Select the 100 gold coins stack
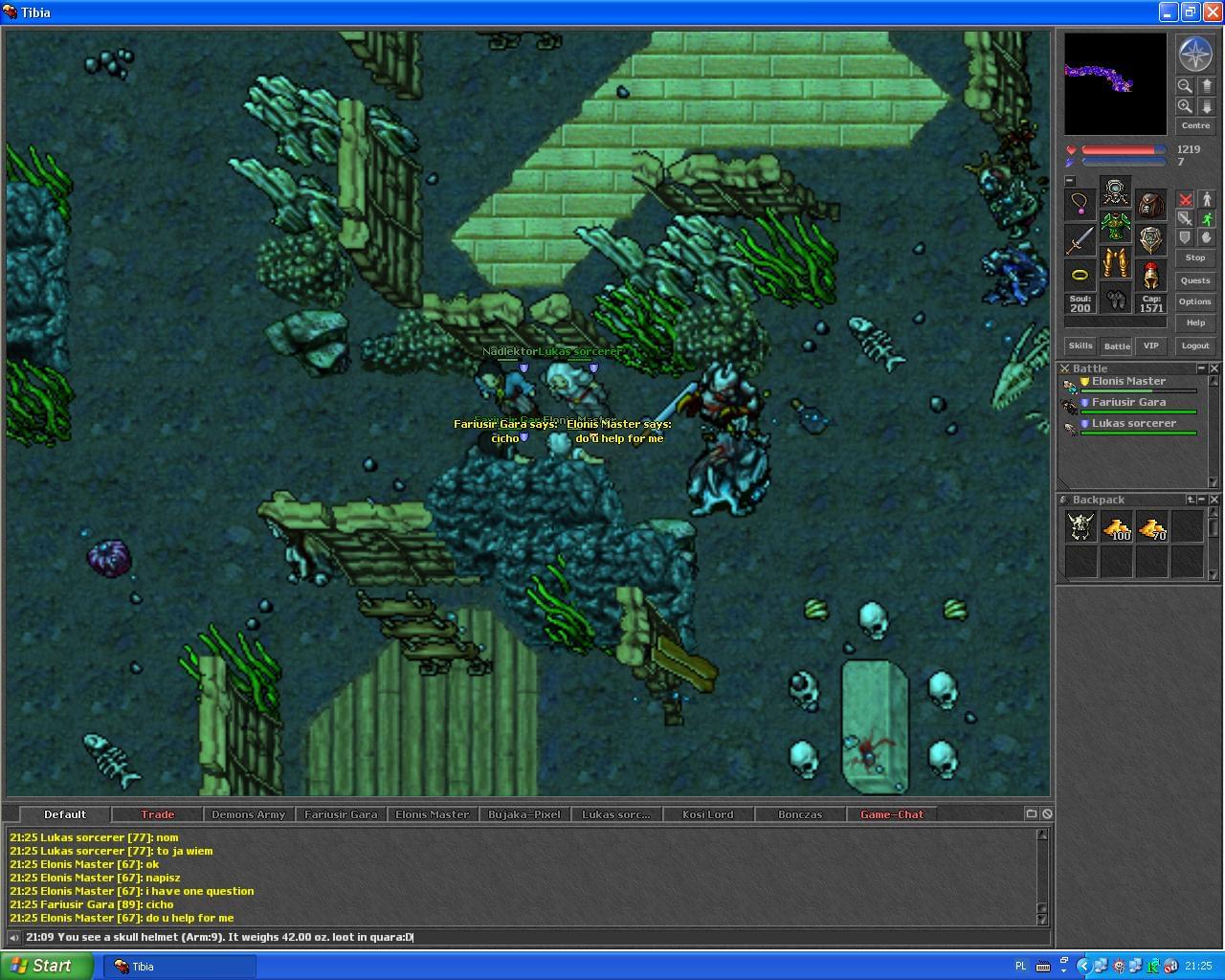The height and width of the screenshot is (980, 1225). pos(1116,526)
